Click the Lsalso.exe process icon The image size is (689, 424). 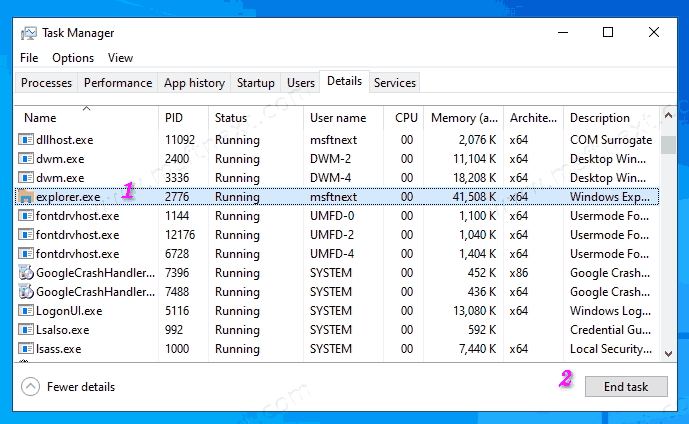click(26, 330)
